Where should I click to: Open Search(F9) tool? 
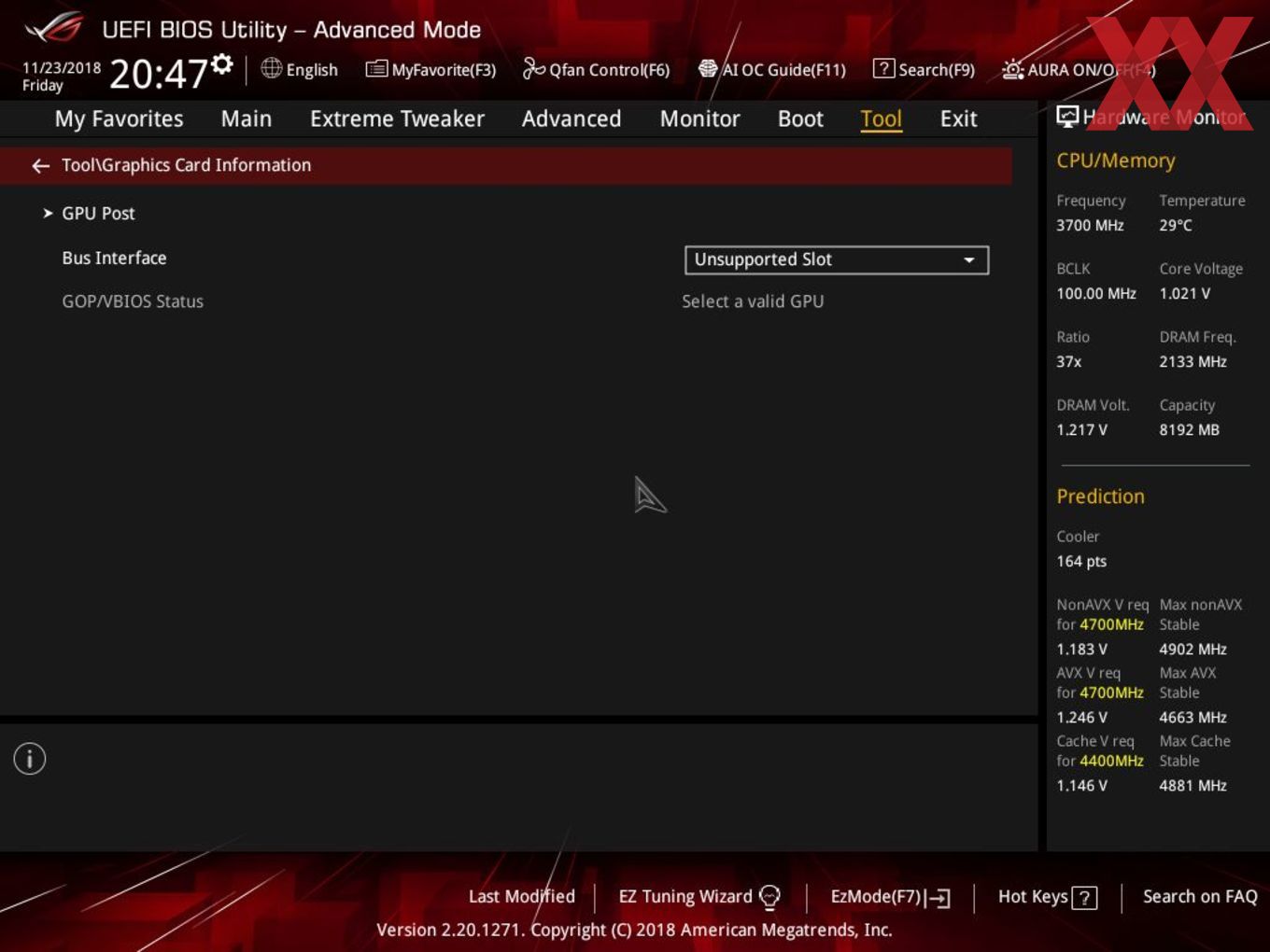pyautogui.click(x=924, y=69)
